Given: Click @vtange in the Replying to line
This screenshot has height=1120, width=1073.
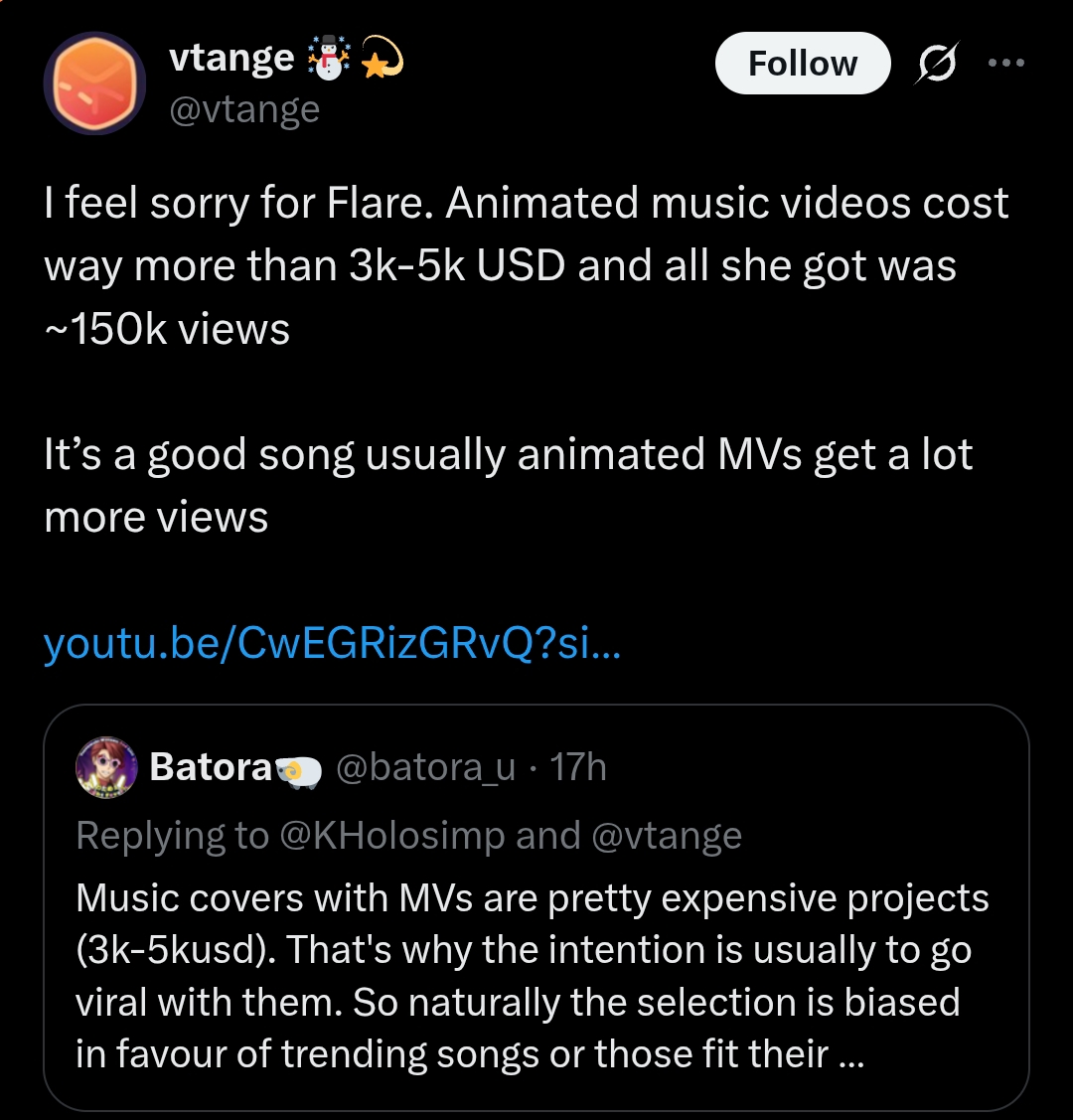Looking at the screenshot, I should point(666,836).
